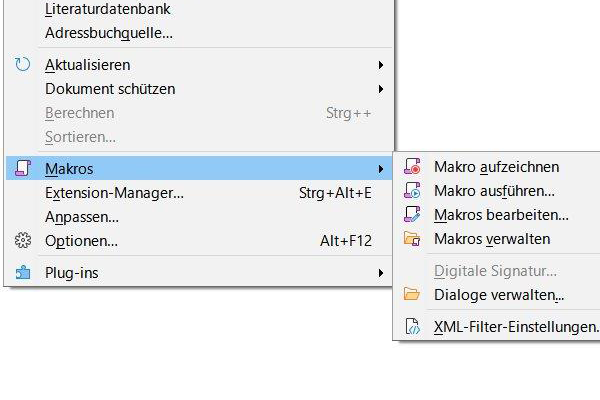Click the Makro aufzeichnen record icon

click(411, 167)
